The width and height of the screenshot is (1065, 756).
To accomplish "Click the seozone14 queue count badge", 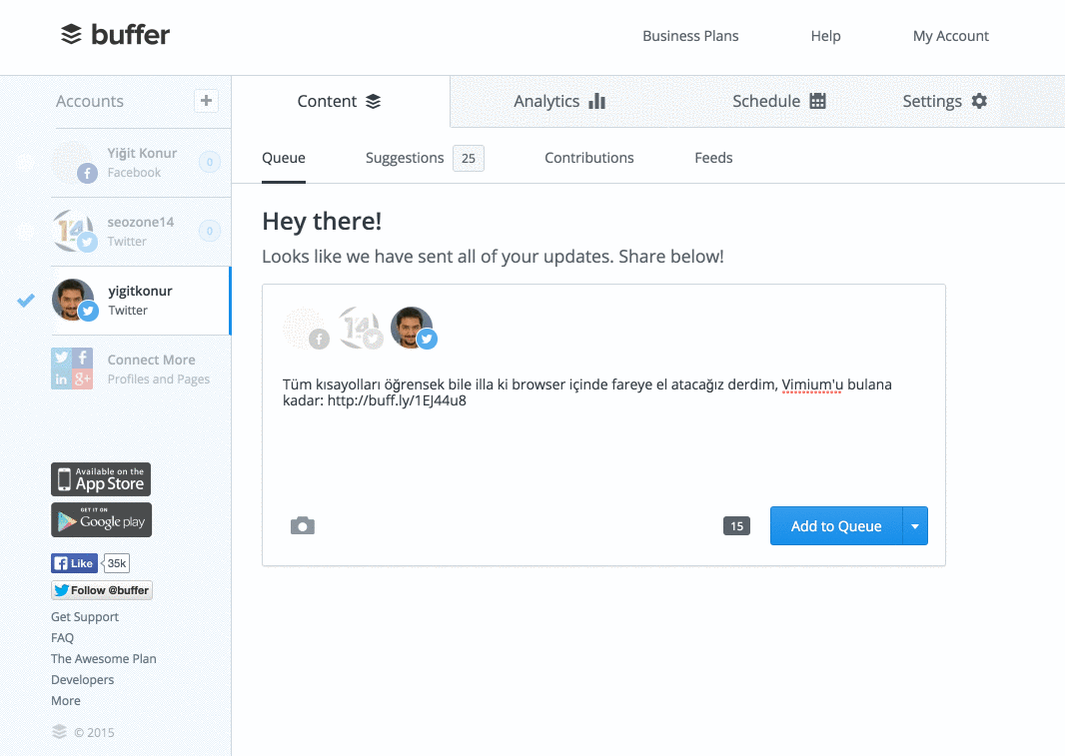I will (x=209, y=231).
